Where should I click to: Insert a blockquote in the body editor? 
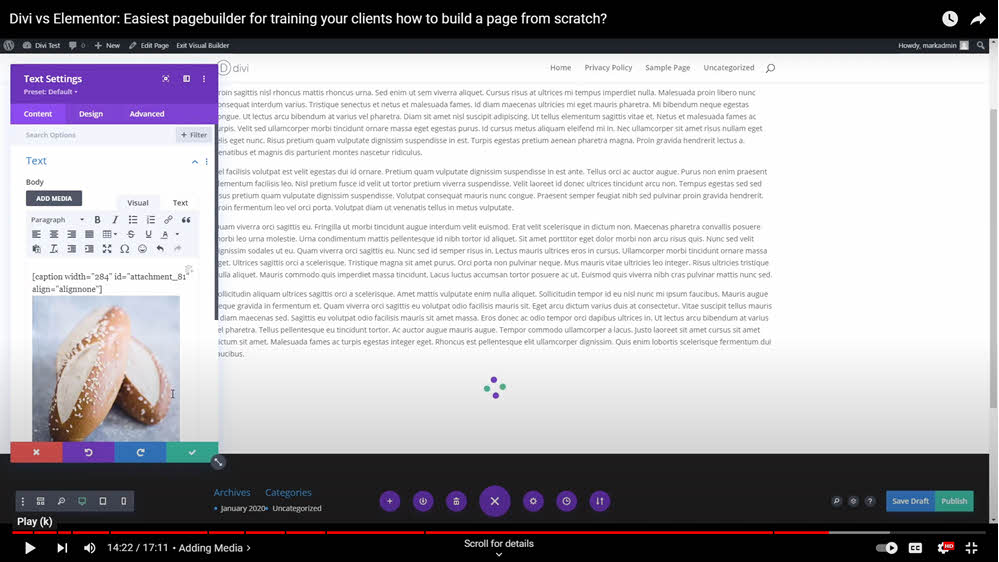coord(185,220)
